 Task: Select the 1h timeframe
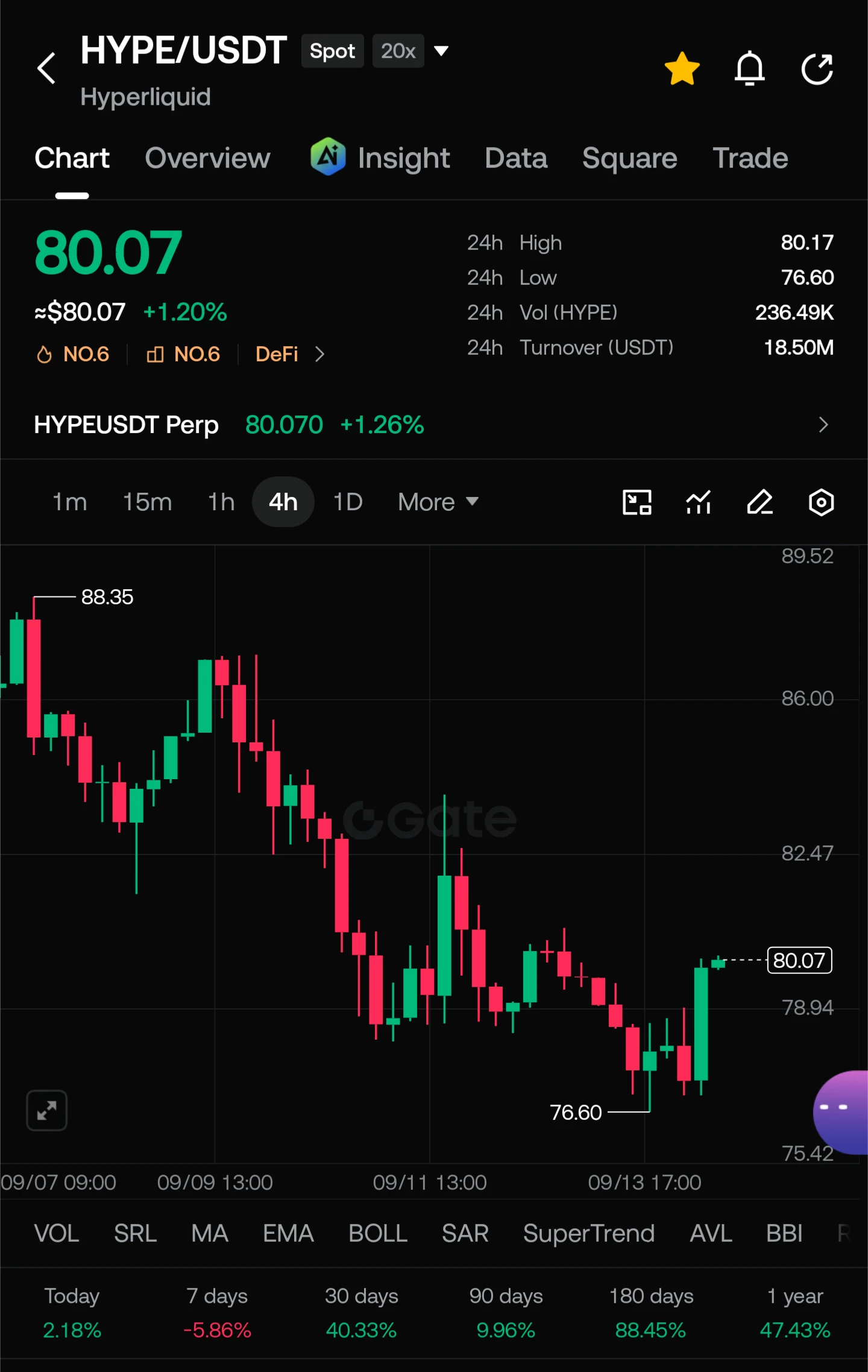(x=221, y=502)
